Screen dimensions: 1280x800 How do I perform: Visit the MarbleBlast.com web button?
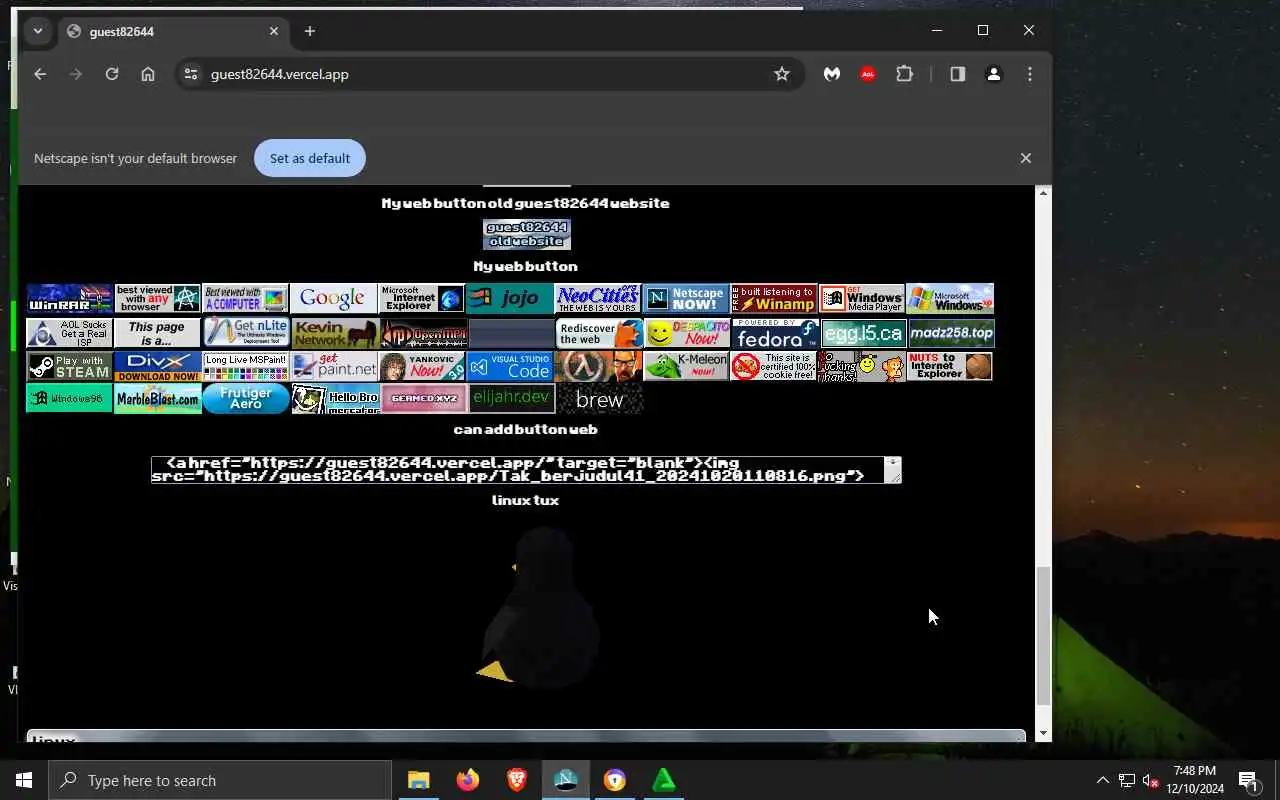click(x=157, y=398)
